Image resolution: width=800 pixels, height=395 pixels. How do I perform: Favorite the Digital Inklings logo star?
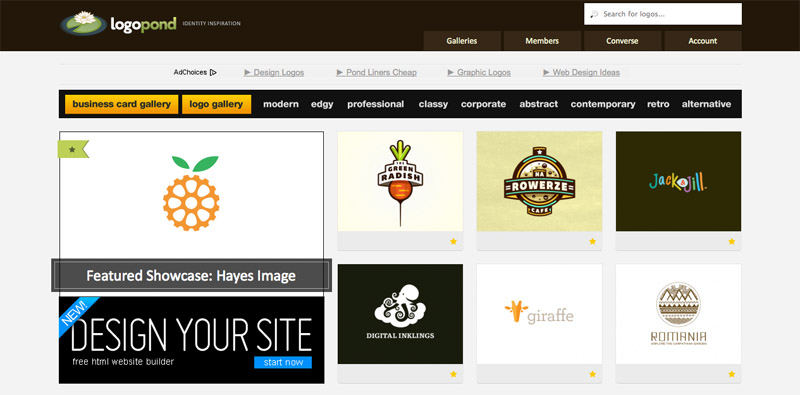(453, 374)
